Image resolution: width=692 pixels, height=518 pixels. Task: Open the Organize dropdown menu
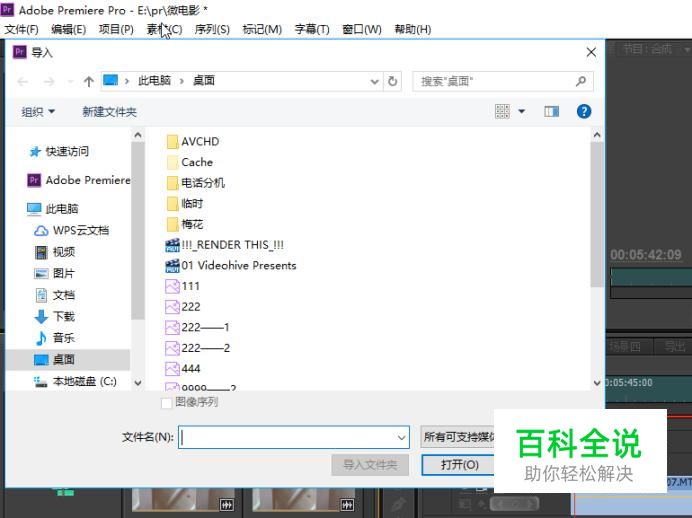point(38,112)
